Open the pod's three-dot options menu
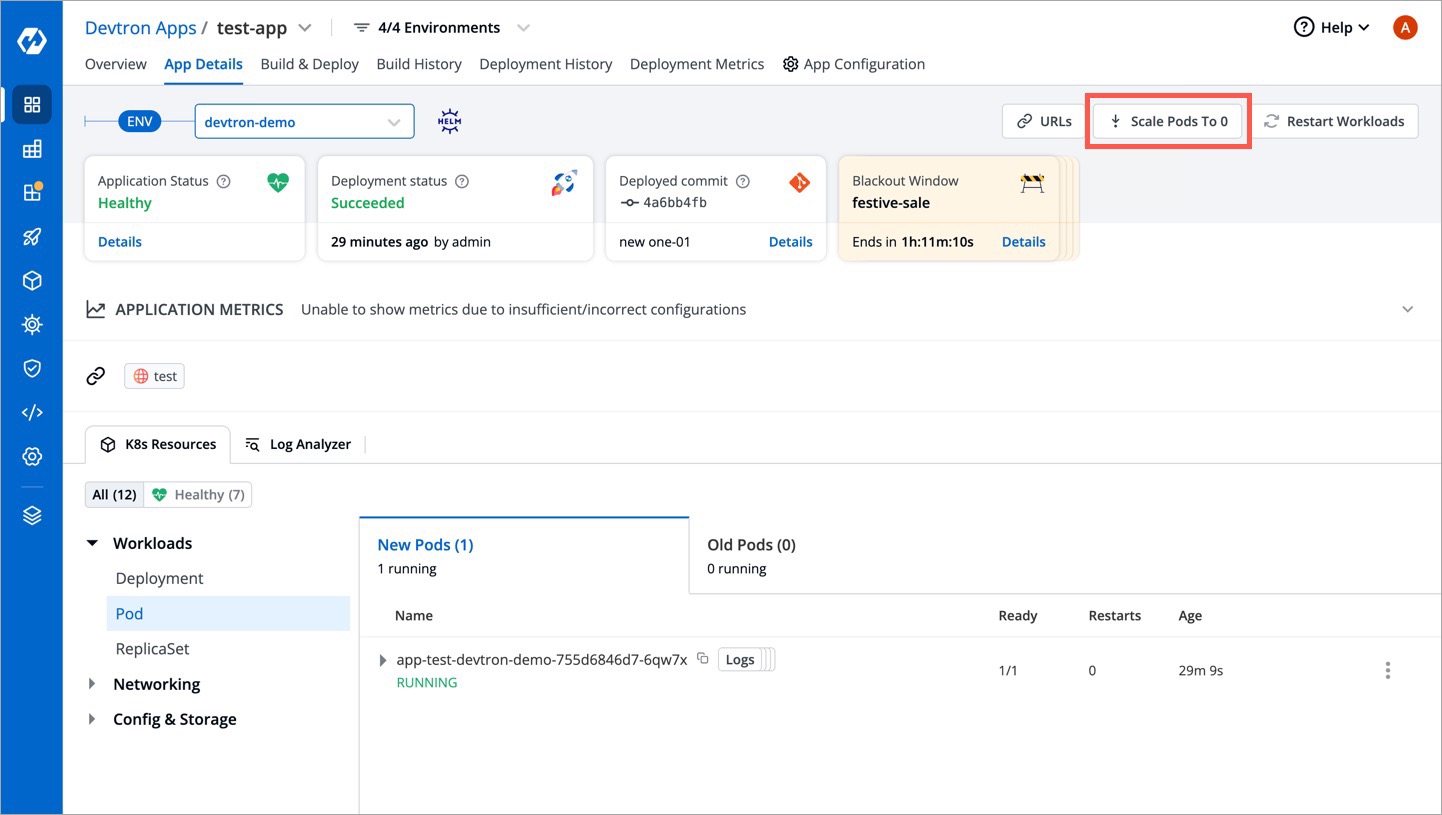This screenshot has width=1442, height=815. (x=1387, y=671)
